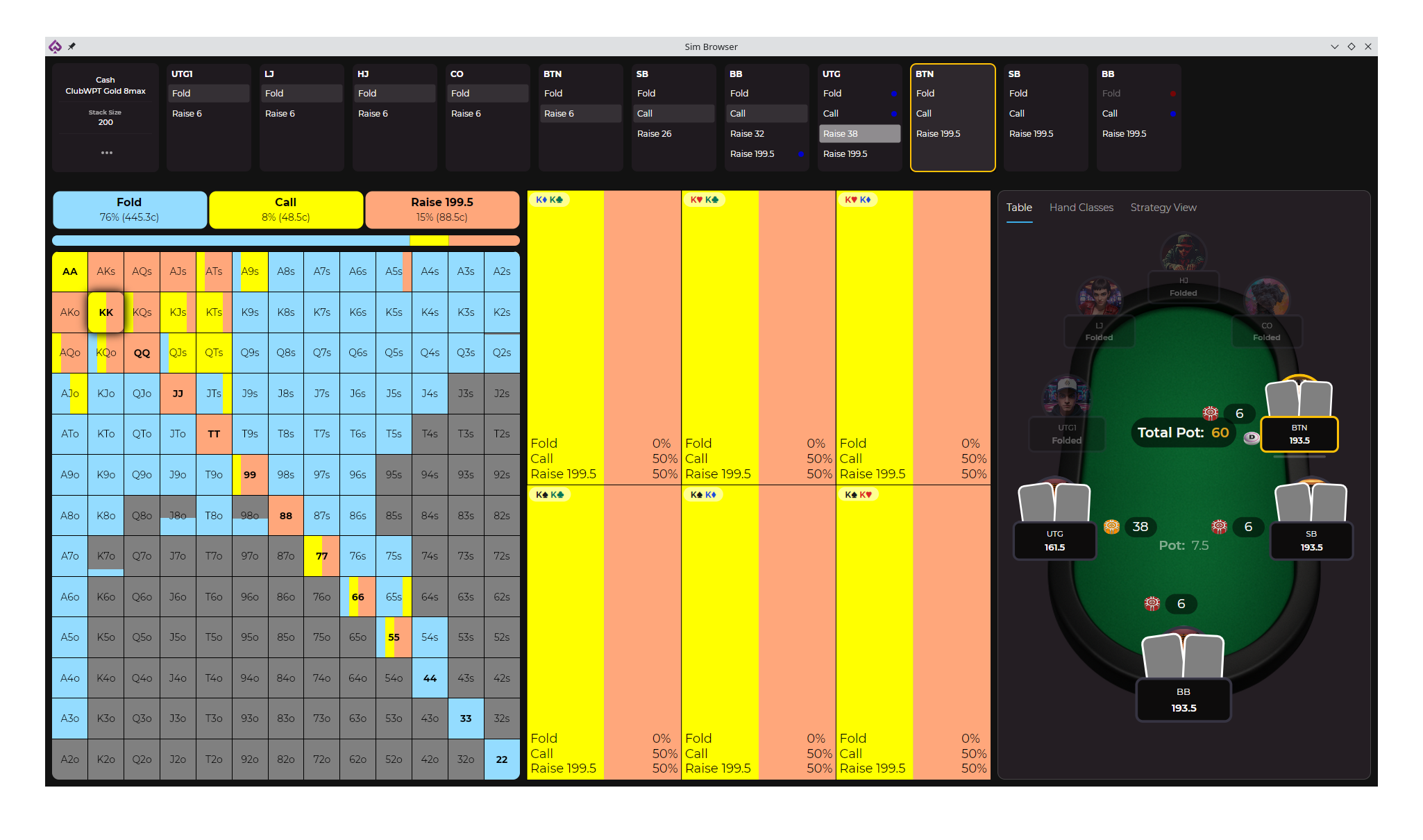Click the CO folded player avatar

(1267, 297)
